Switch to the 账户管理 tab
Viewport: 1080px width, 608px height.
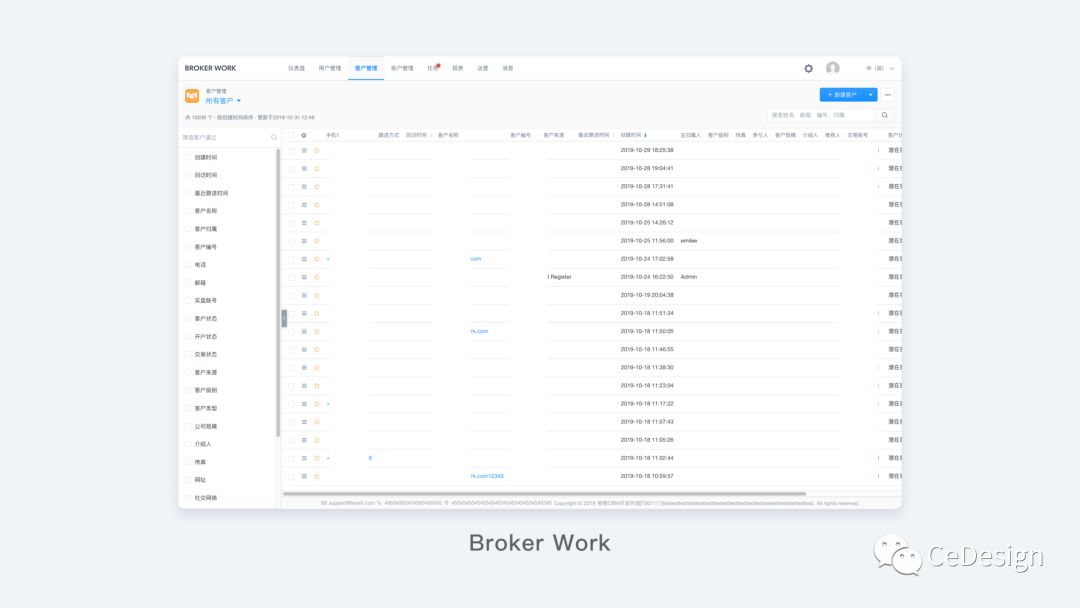402,68
